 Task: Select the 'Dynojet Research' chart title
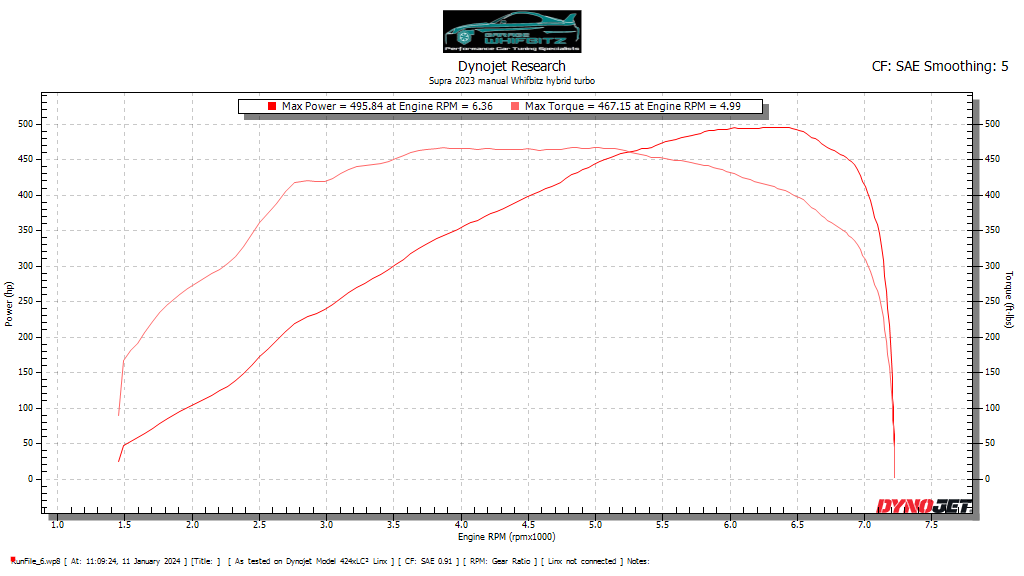511,66
